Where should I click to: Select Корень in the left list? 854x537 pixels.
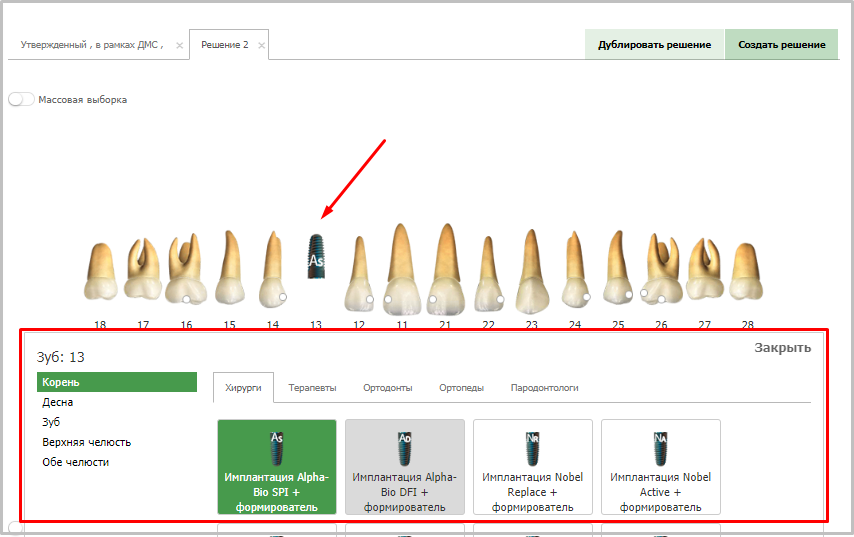[117, 382]
